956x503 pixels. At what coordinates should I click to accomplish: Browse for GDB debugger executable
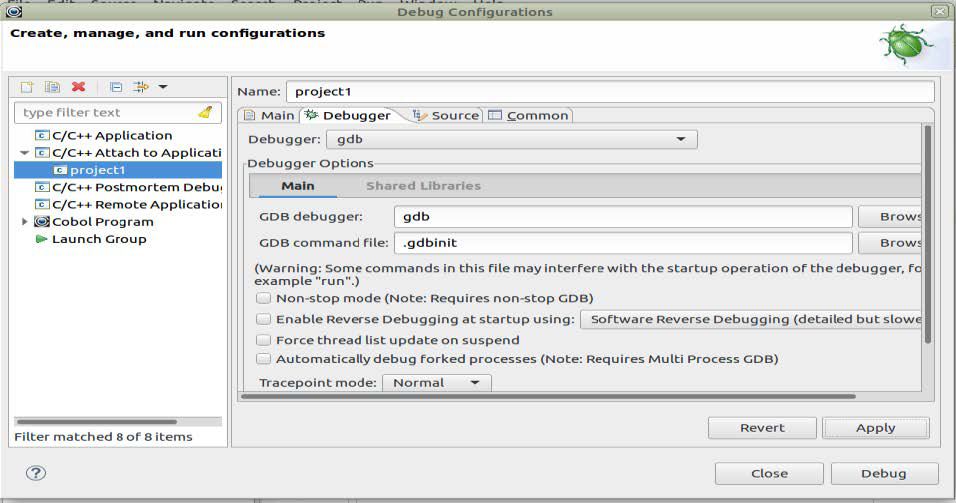pyautogui.click(x=890, y=216)
